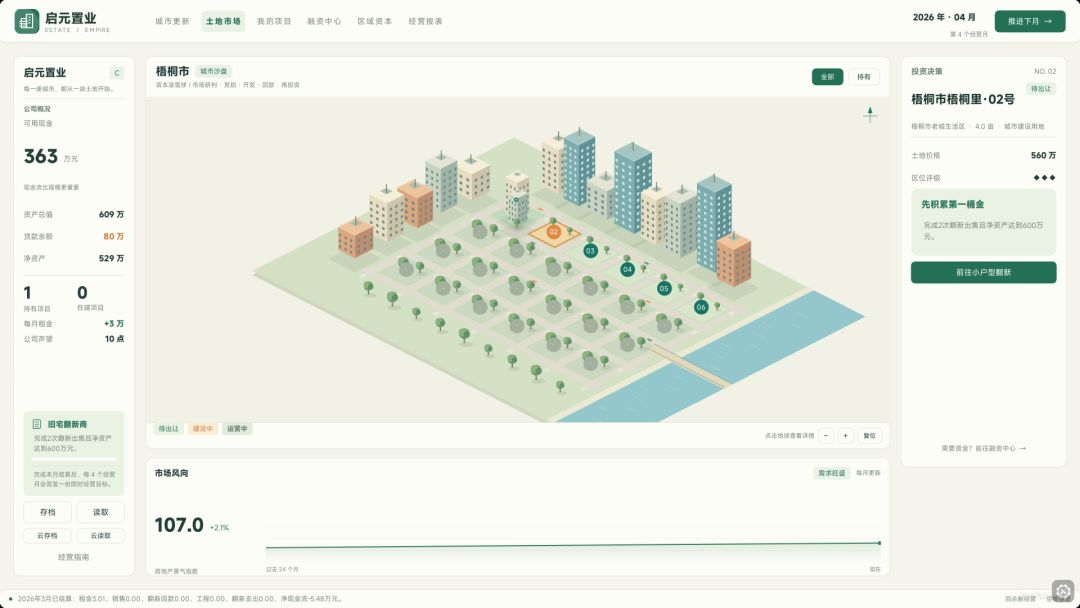Open the settings gear icon at bottom right

pos(1063,591)
